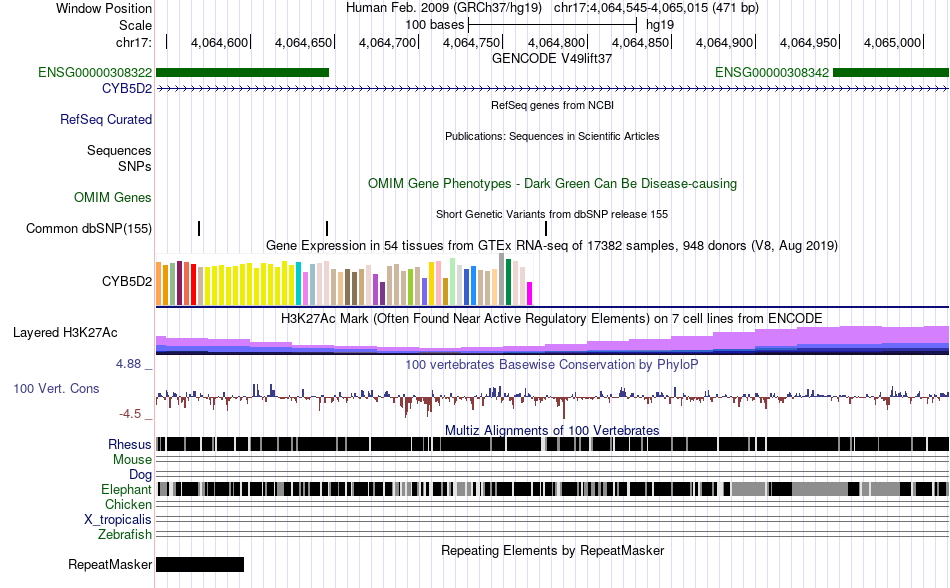This screenshot has width=950, height=588.
Task: Click the Sequences track label
Action: (x=119, y=150)
